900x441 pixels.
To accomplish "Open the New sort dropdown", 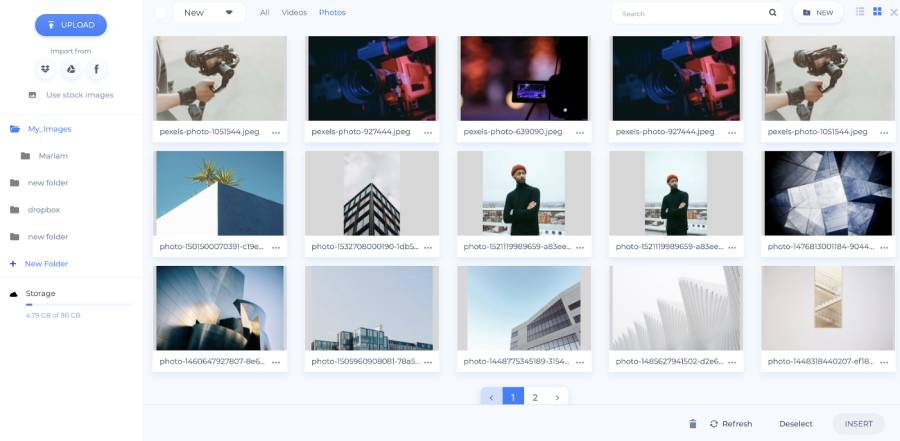I will [x=209, y=13].
